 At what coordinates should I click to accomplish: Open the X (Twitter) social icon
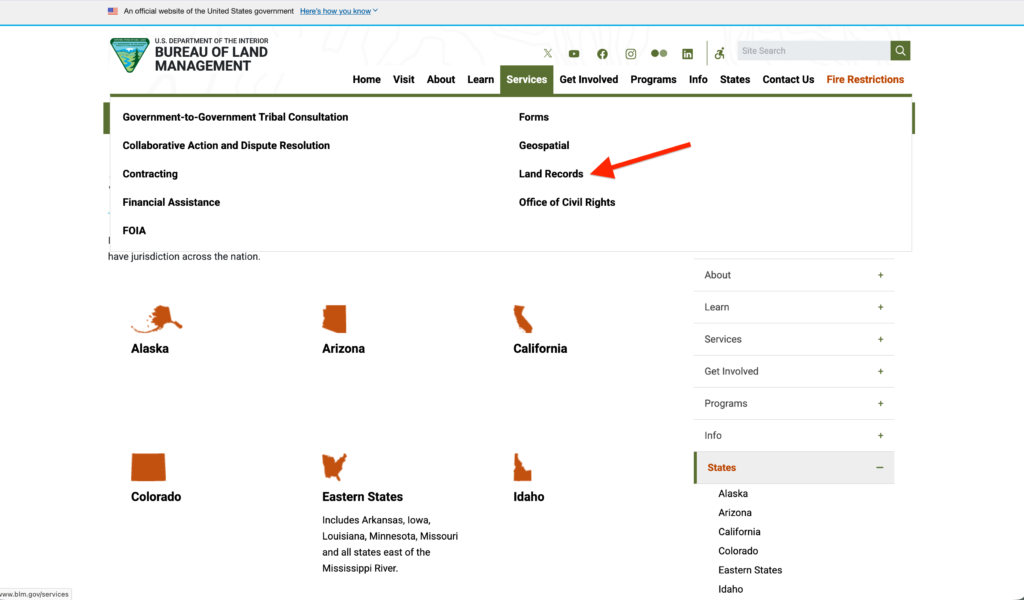point(547,54)
